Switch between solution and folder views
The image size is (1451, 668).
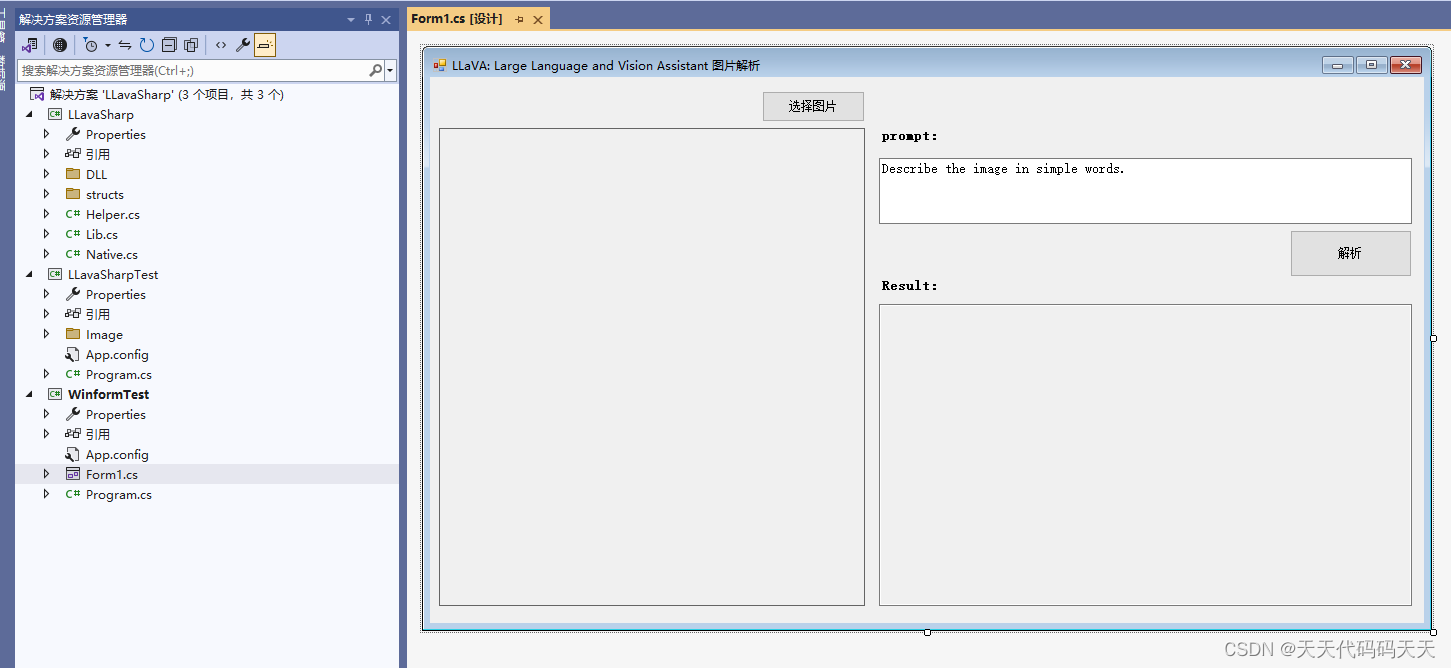[x=30, y=45]
